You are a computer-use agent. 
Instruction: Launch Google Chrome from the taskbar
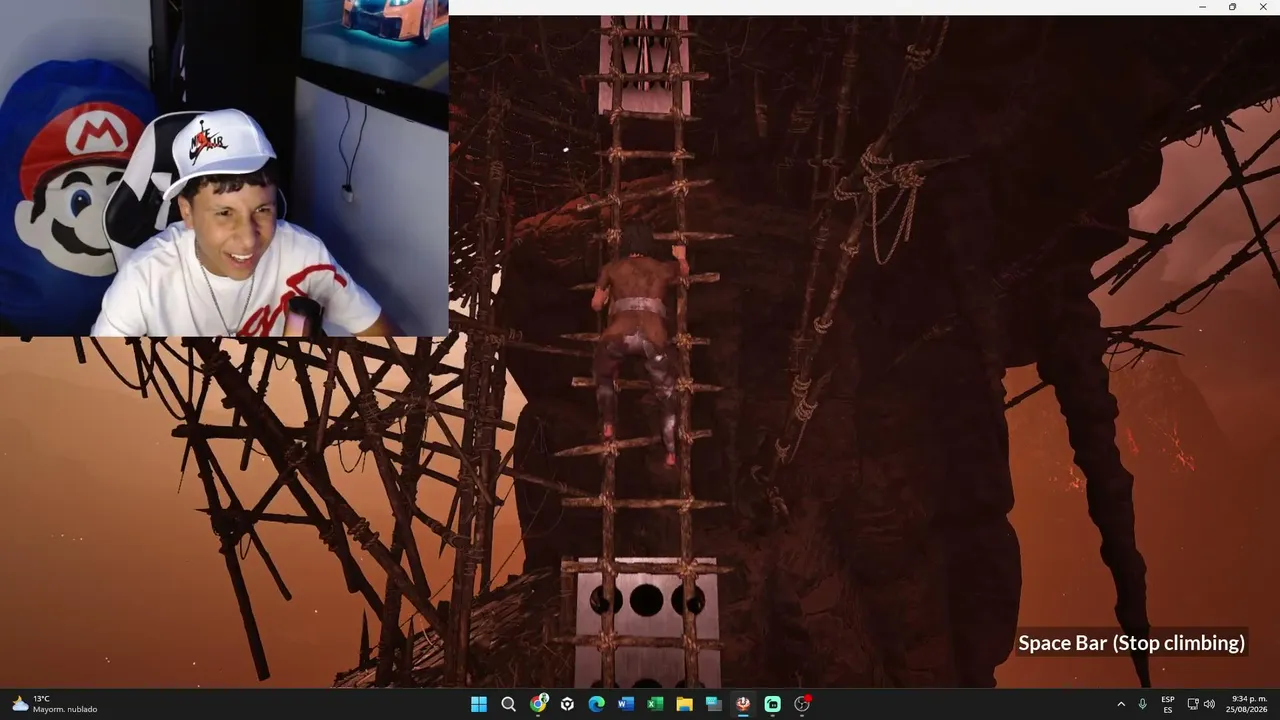click(538, 704)
